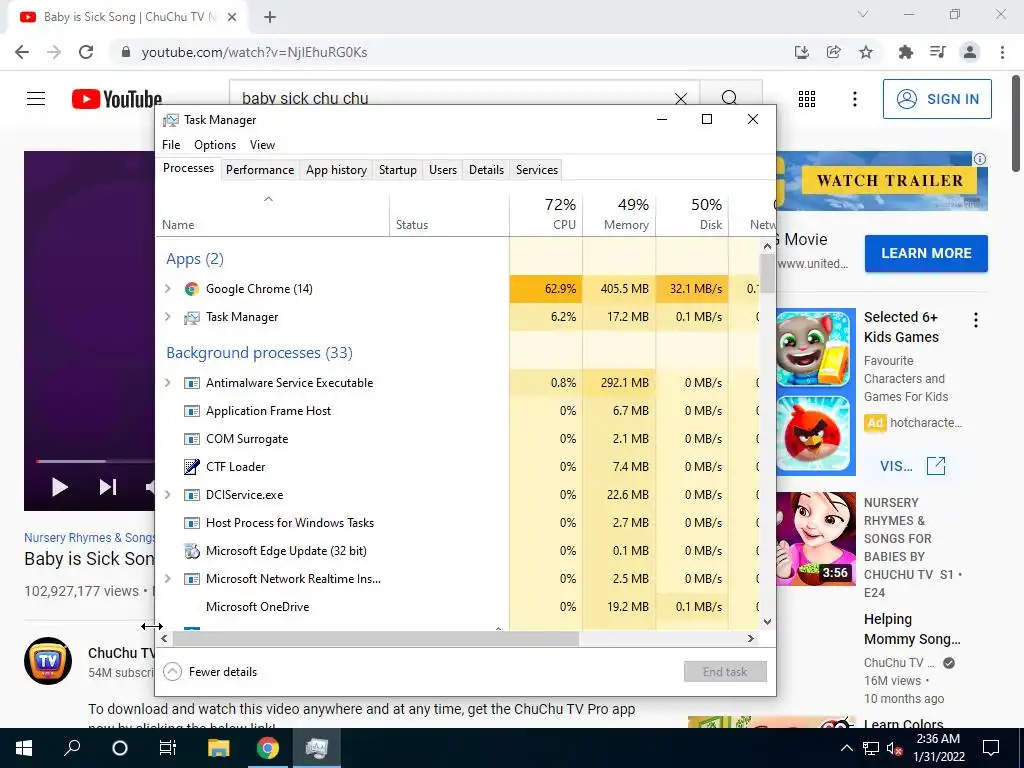Image resolution: width=1024 pixels, height=768 pixels.
Task: Click the Cortana circle on taskbar
Action: pyautogui.click(x=120, y=748)
